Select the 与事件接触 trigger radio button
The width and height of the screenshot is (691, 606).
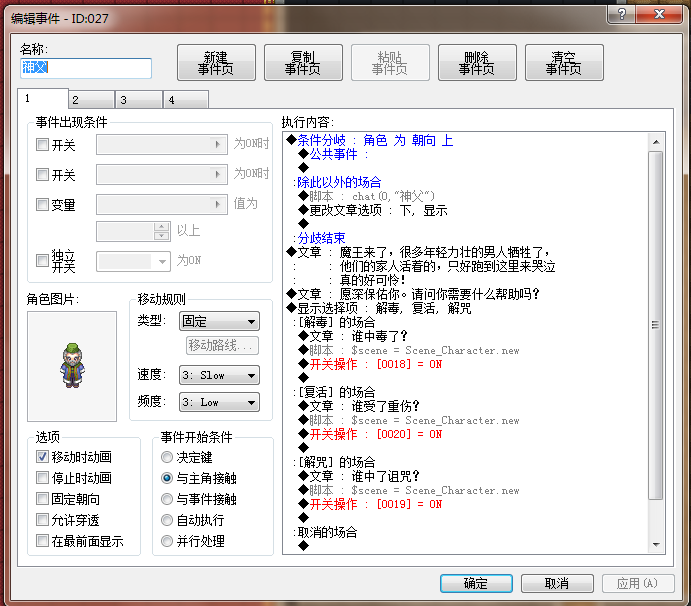pos(167,499)
